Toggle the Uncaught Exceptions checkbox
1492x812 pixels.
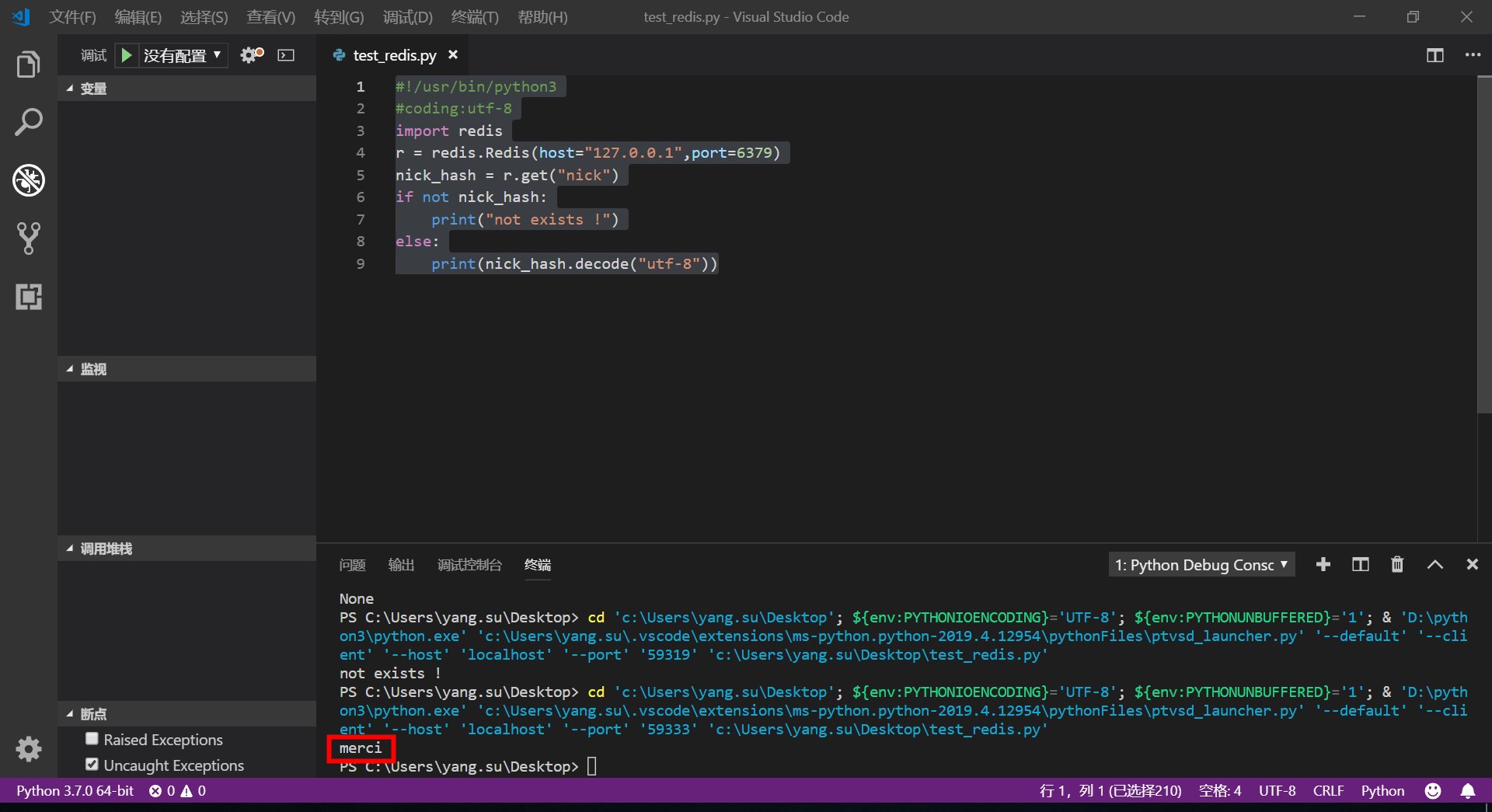point(92,765)
